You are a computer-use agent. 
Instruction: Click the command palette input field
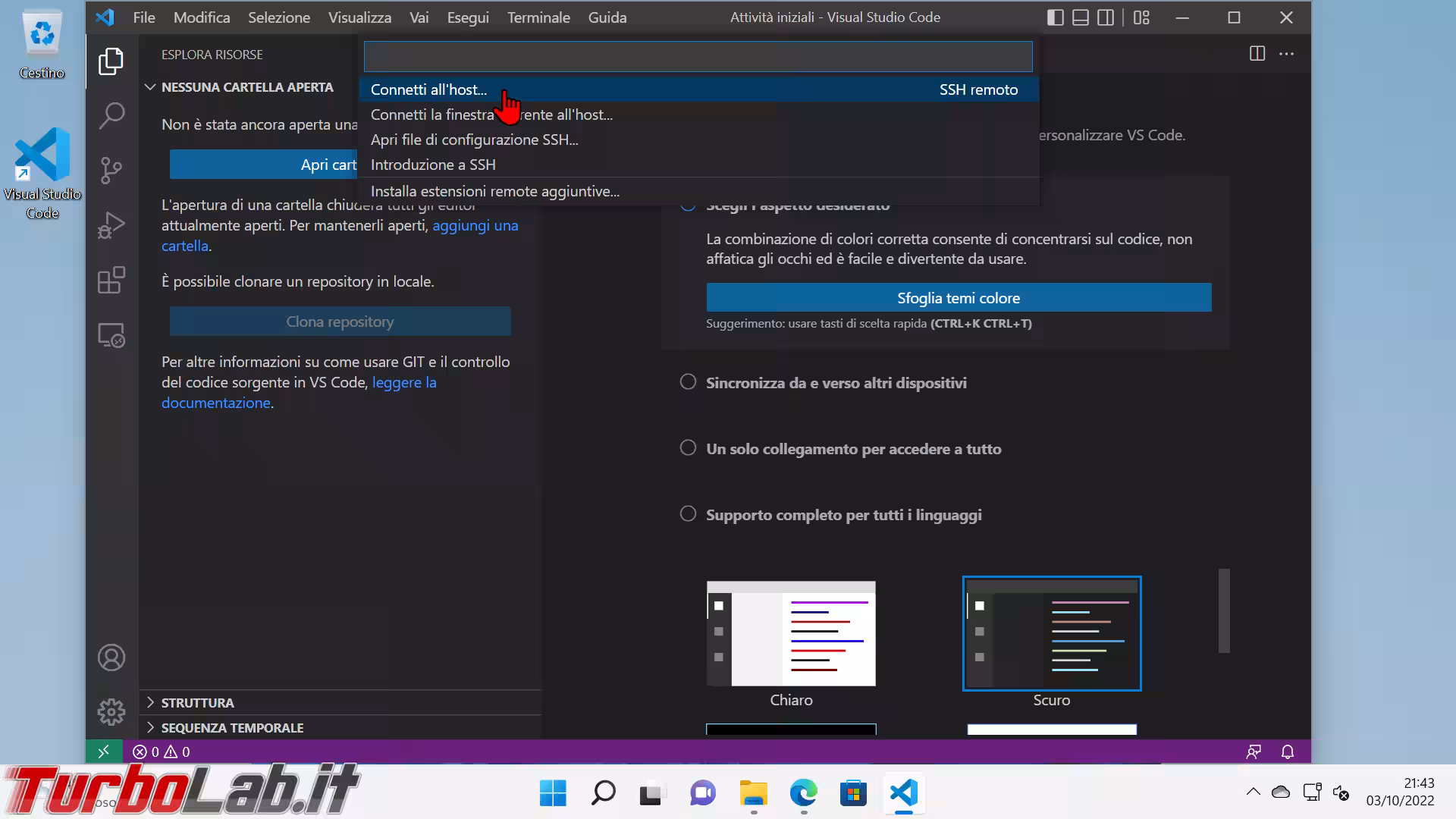click(698, 57)
